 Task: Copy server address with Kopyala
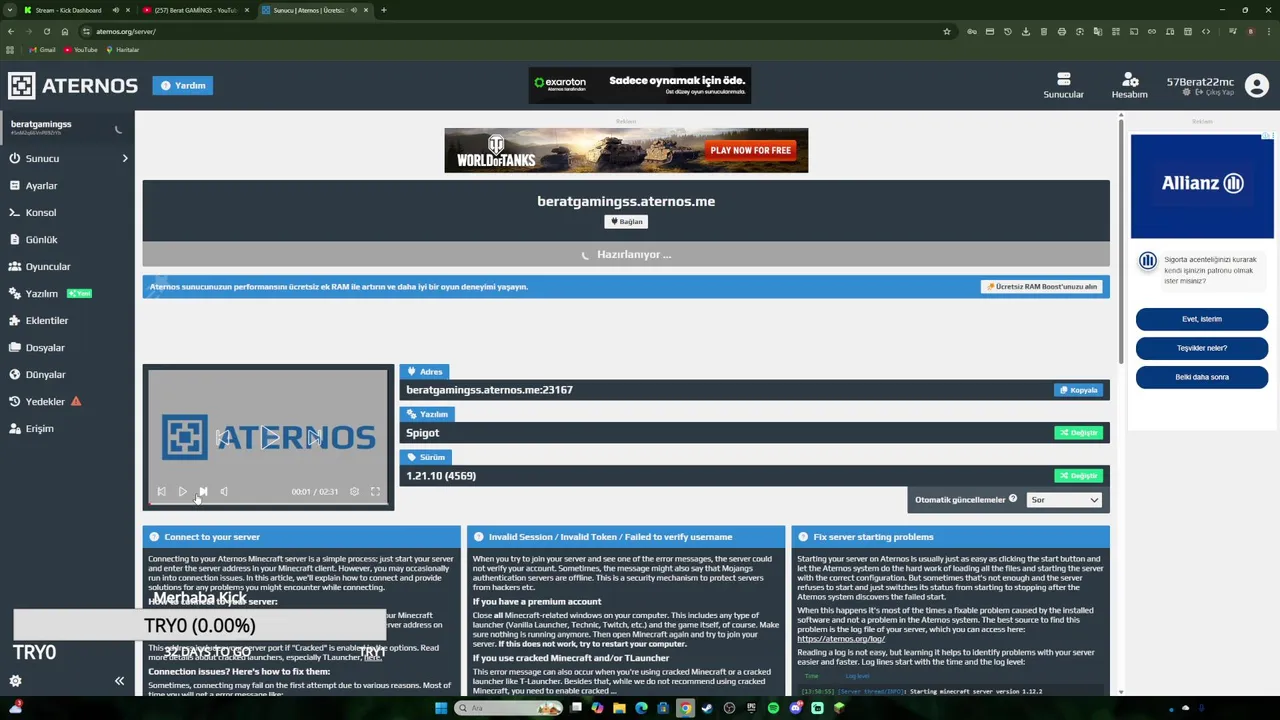tap(1078, 390)
